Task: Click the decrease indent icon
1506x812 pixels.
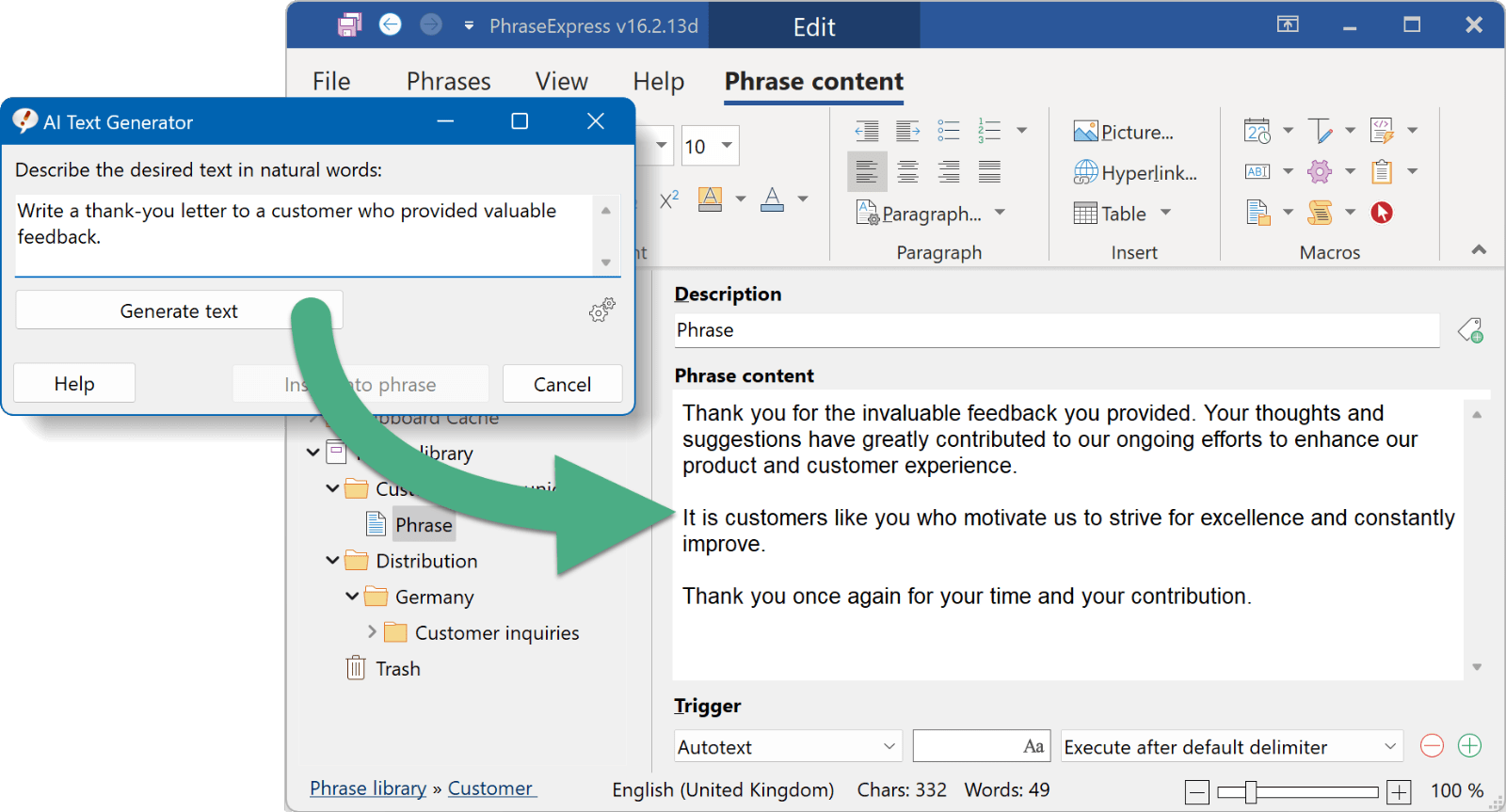Action: point(867,131)
